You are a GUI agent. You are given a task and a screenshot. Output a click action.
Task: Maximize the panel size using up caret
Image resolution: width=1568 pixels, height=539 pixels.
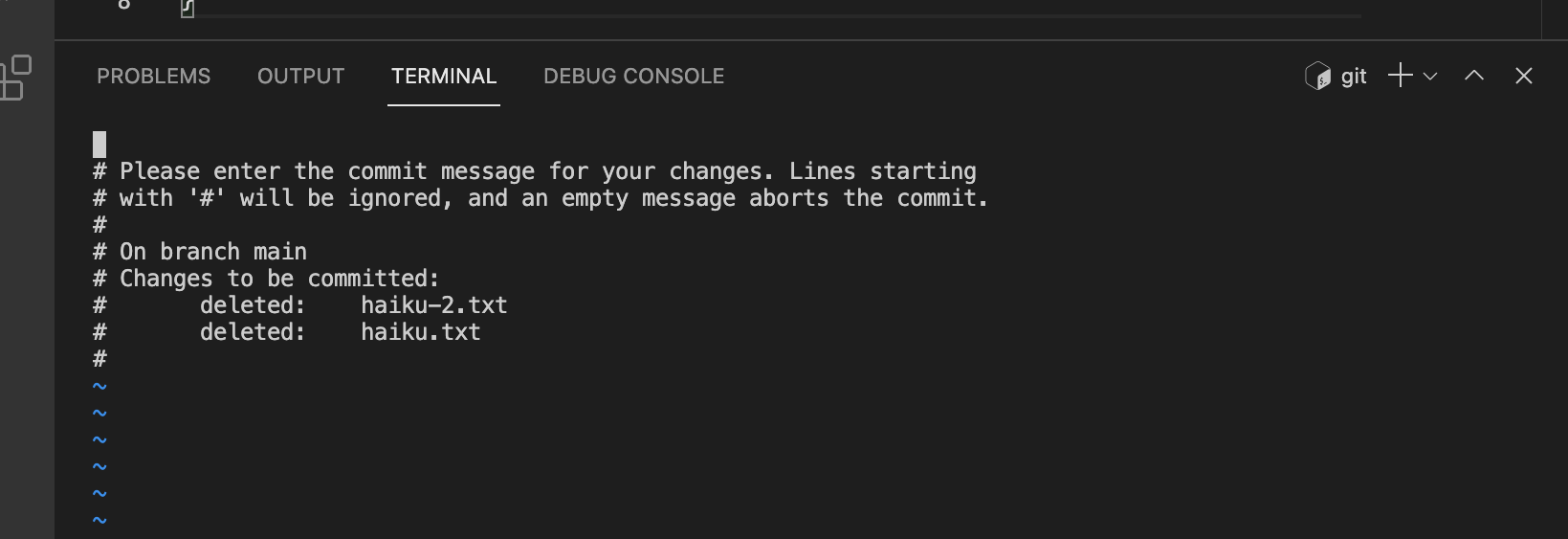(x=1474, y=76)
